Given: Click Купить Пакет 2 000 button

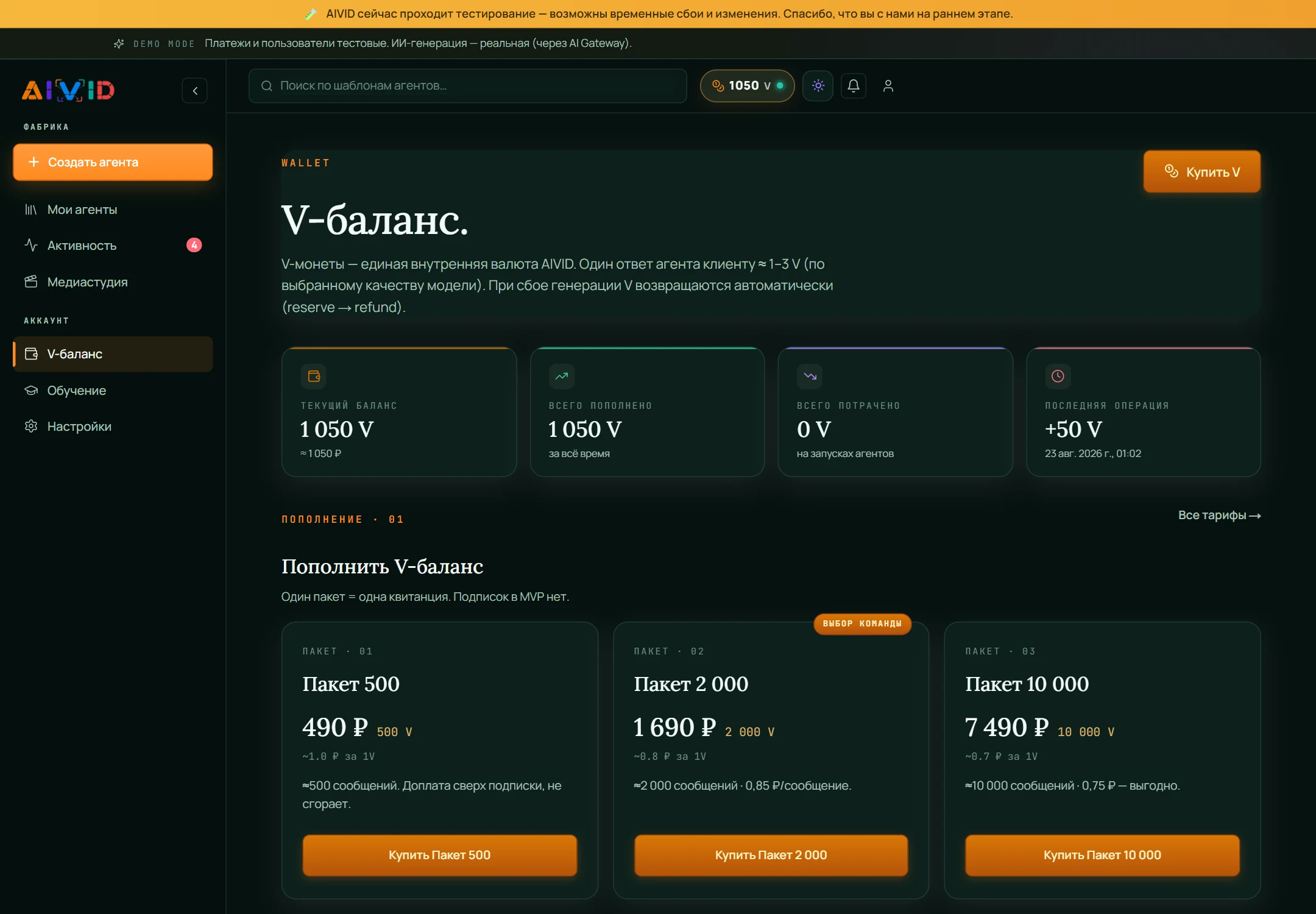Looking at the screenshot, I should coord(771,855).
